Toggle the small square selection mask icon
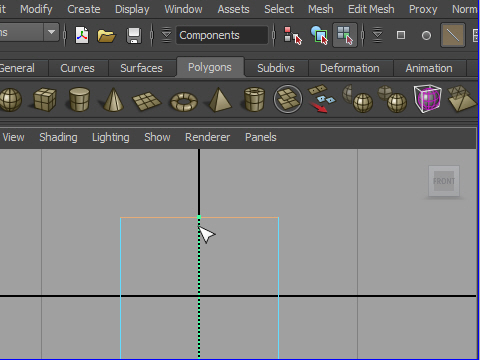Image resolution: width=480 pixels, height=360 pixels. click(x=401, y=35)
